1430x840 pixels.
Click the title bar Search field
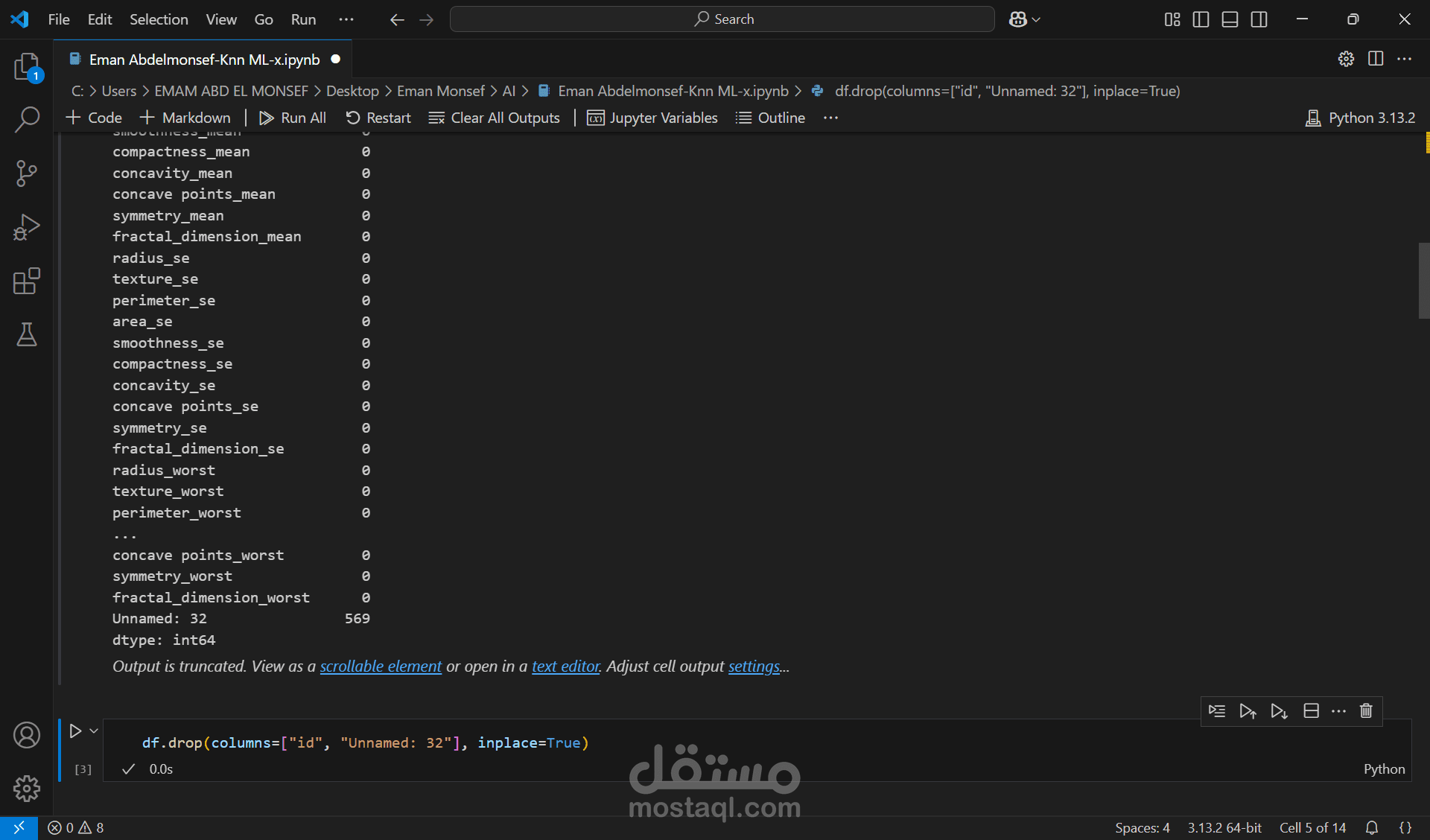click(x=722, y=19)
